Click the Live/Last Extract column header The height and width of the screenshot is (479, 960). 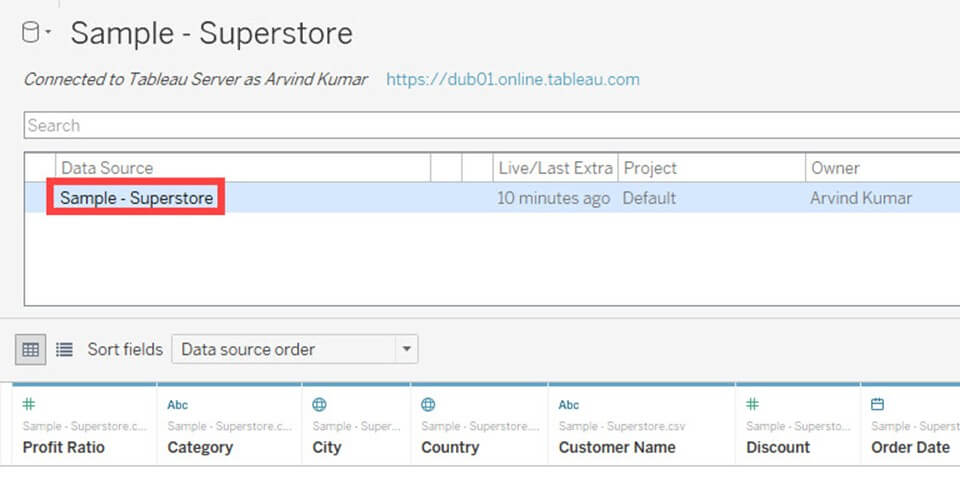tap(555, 168)
